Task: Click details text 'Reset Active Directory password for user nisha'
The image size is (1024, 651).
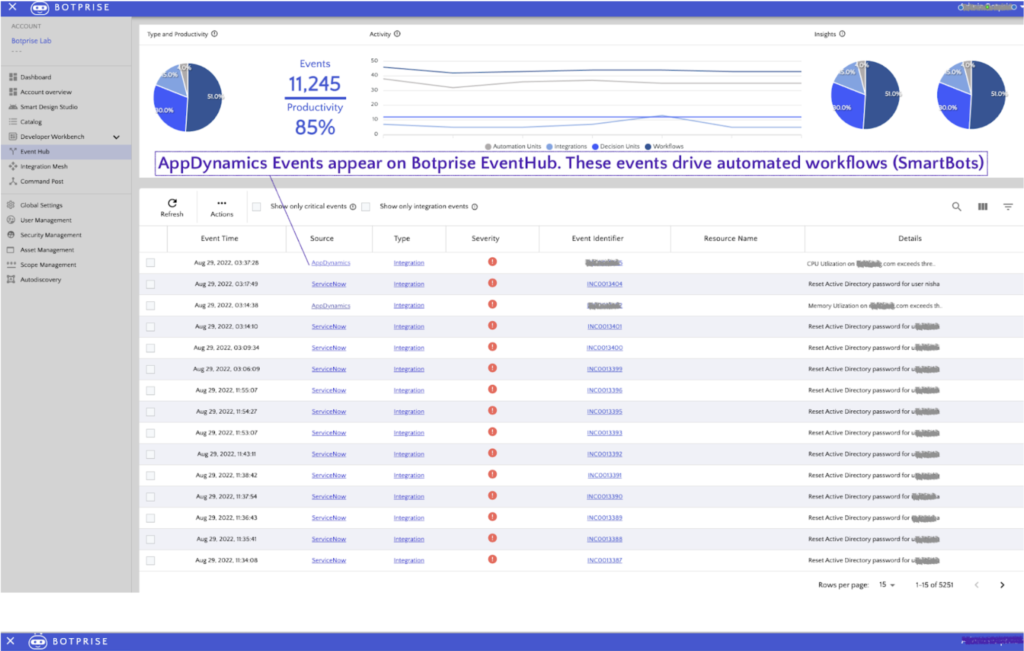Action: 874,284
